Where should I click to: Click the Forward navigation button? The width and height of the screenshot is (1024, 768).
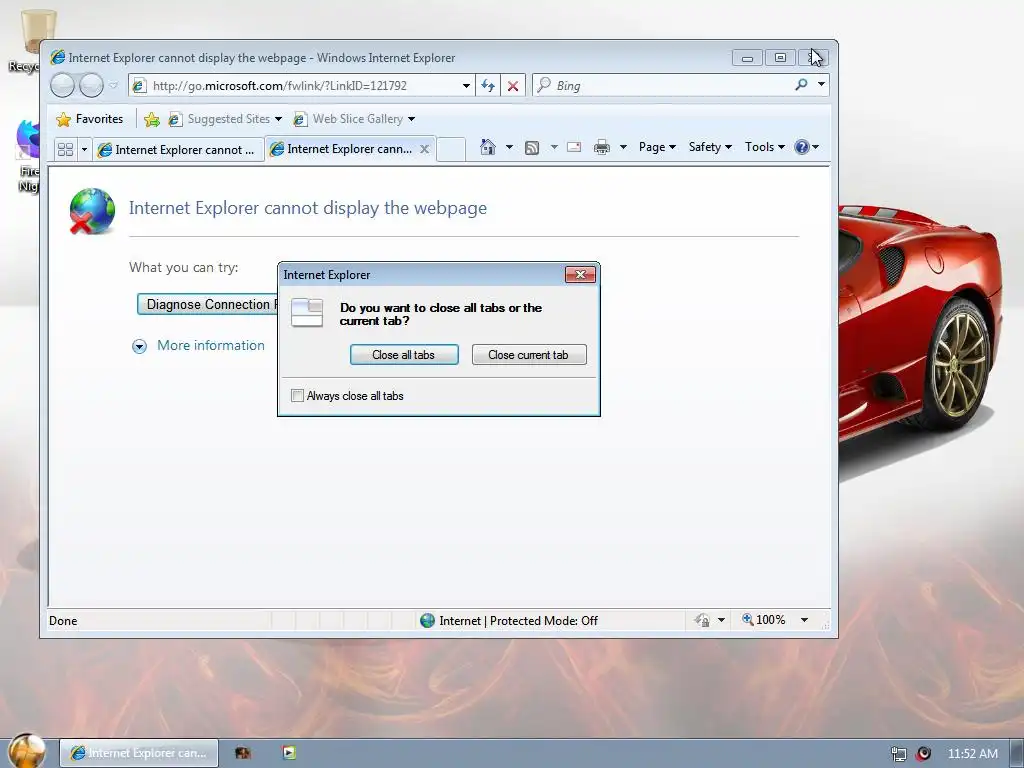click(x=91, y=86)
